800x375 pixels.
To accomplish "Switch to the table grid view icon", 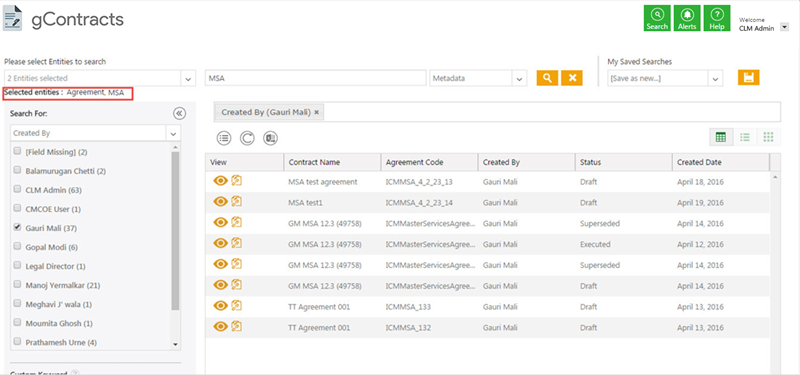I will pos(721,137).
